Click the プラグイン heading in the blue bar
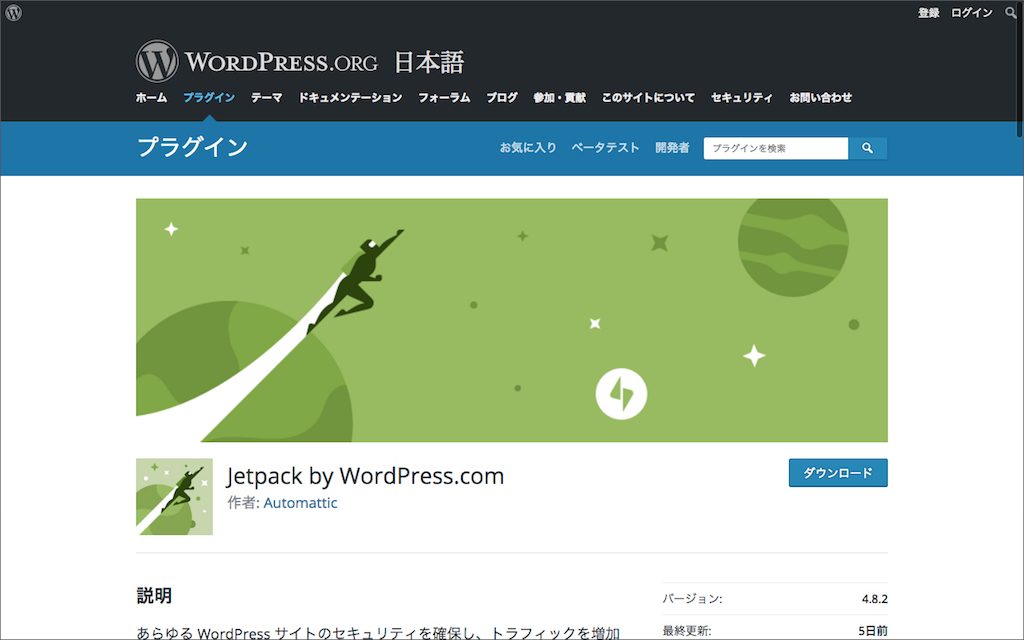Viewport: 1024px width, 640px height. point(193,146)
